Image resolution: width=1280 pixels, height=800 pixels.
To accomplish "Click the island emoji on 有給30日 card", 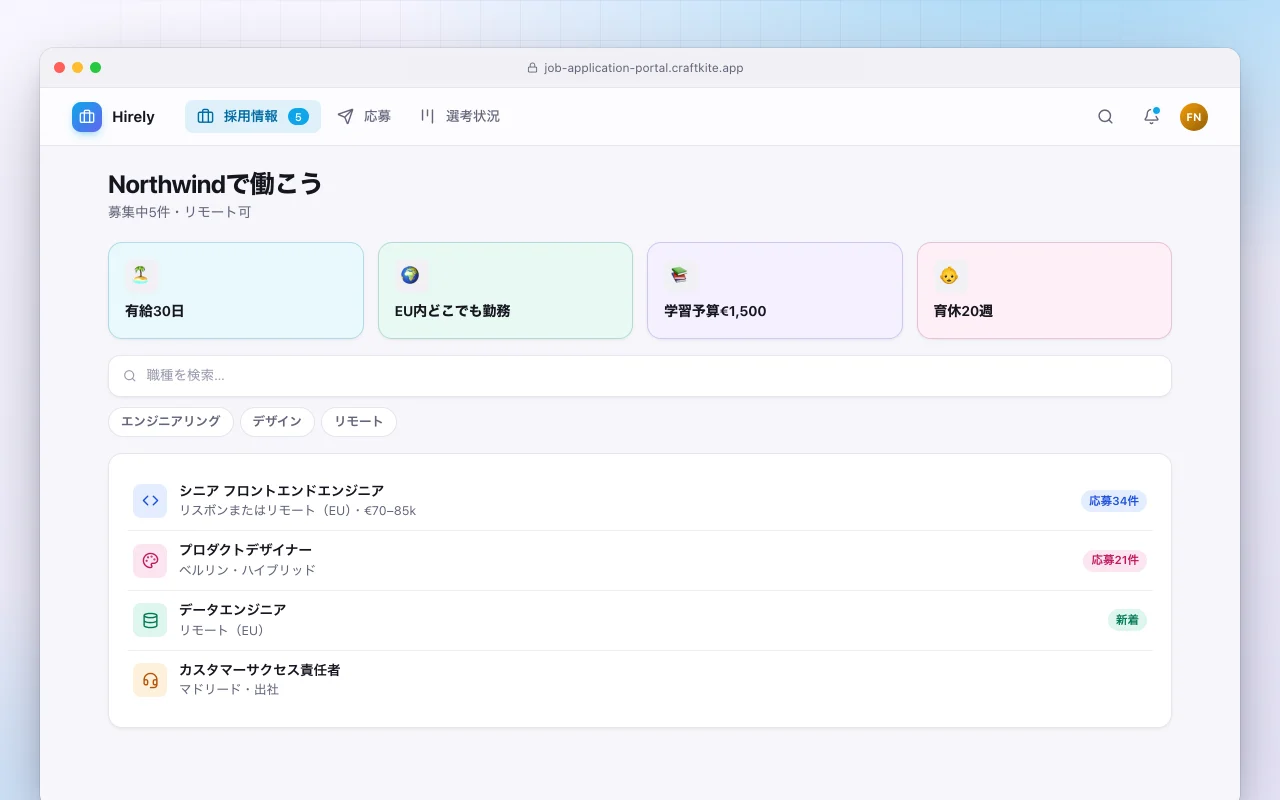I will (141, 275).
